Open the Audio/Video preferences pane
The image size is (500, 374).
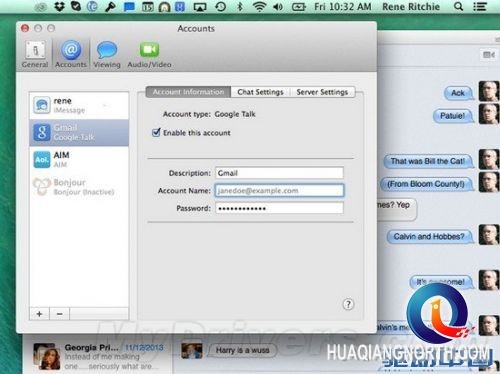[x=149, y=55]
